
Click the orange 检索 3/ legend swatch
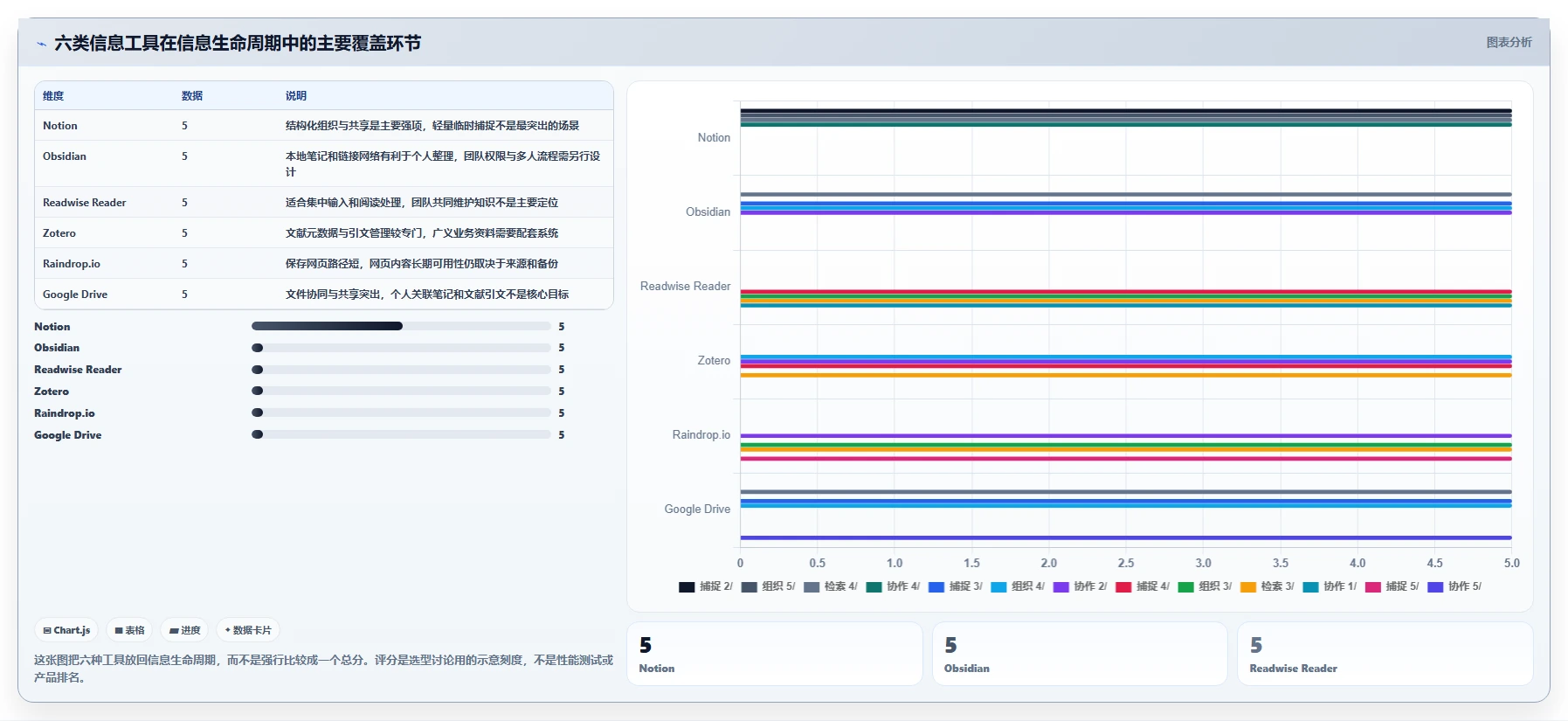coord(1248,587)
